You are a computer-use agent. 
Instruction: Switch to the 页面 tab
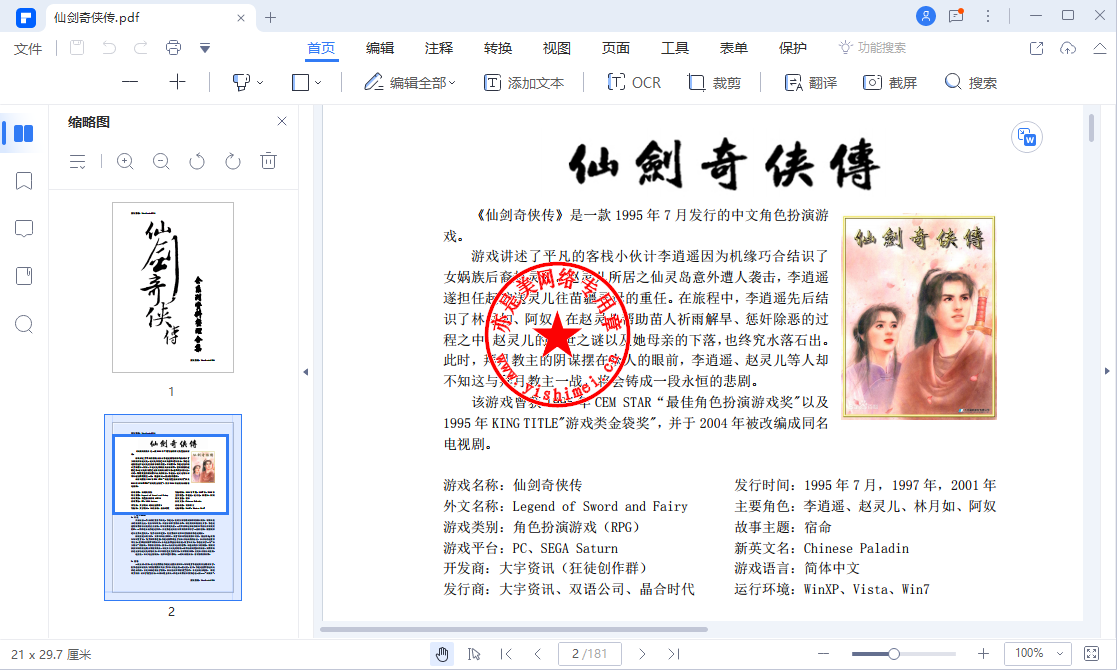[x=615, y=48]
